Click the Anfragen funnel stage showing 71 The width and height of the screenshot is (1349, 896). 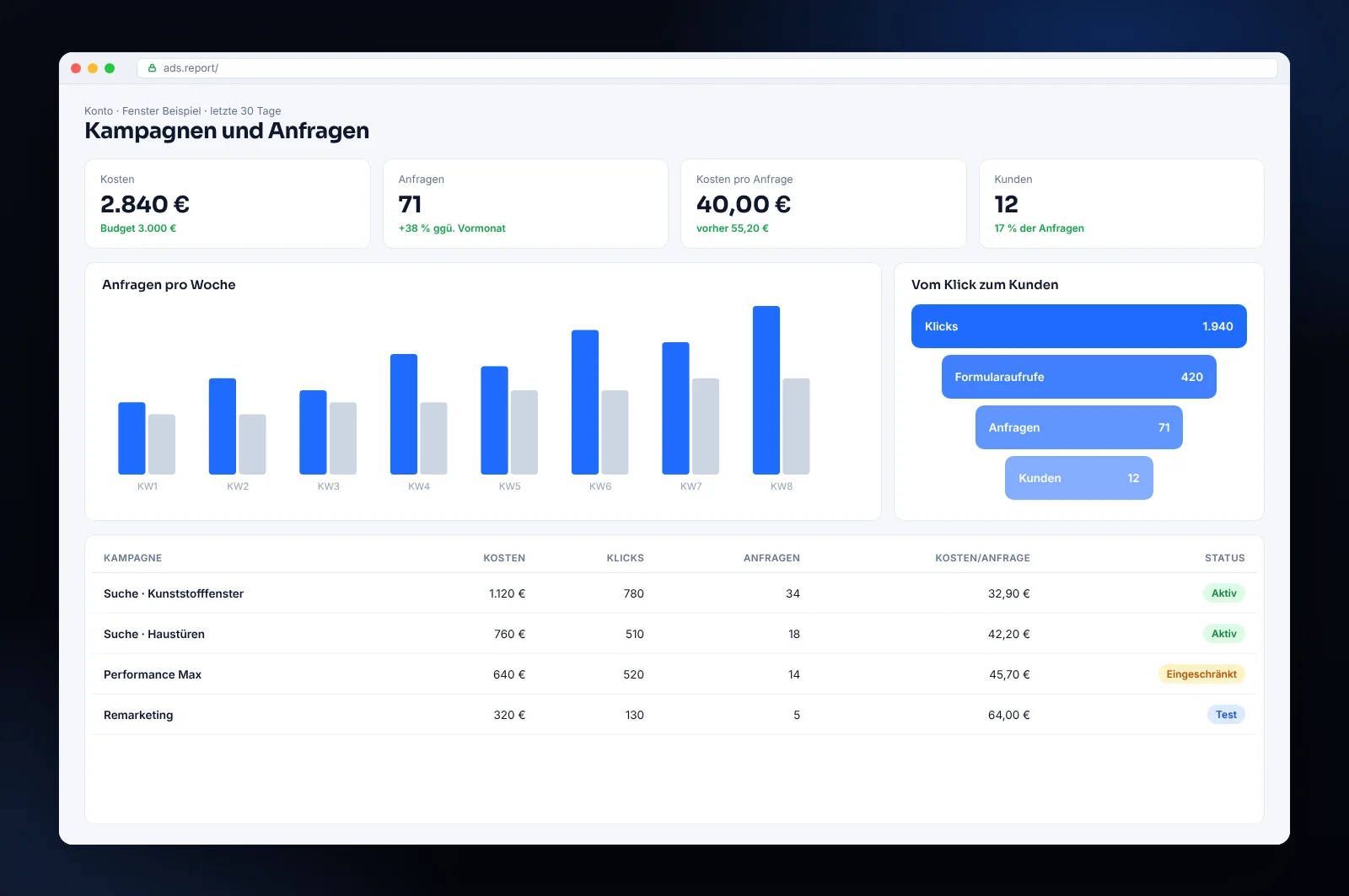1078,427
